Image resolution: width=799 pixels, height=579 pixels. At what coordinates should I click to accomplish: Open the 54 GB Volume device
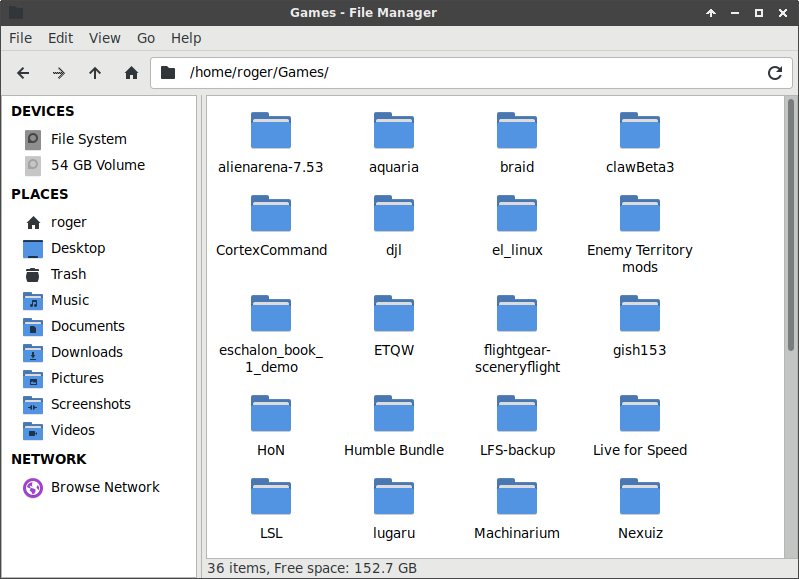pos(97,165)
